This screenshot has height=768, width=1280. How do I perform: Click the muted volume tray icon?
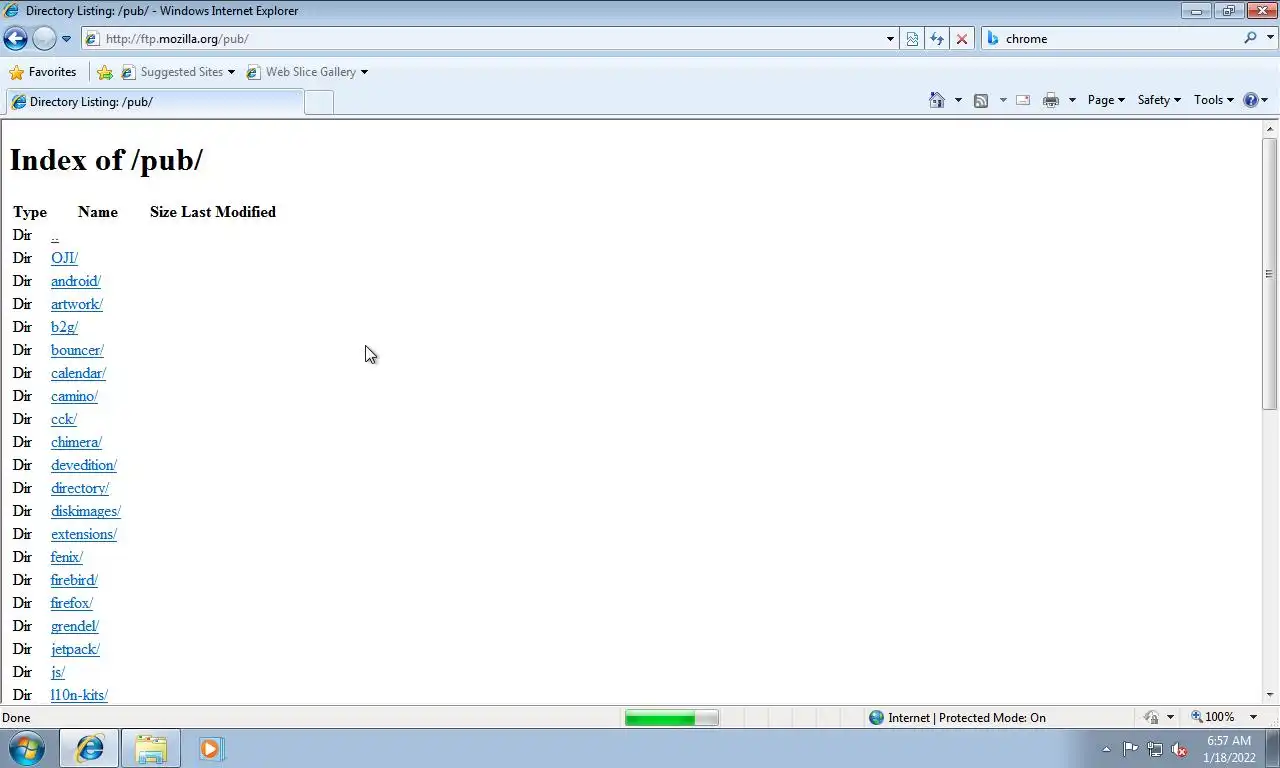pos(1179,749)
